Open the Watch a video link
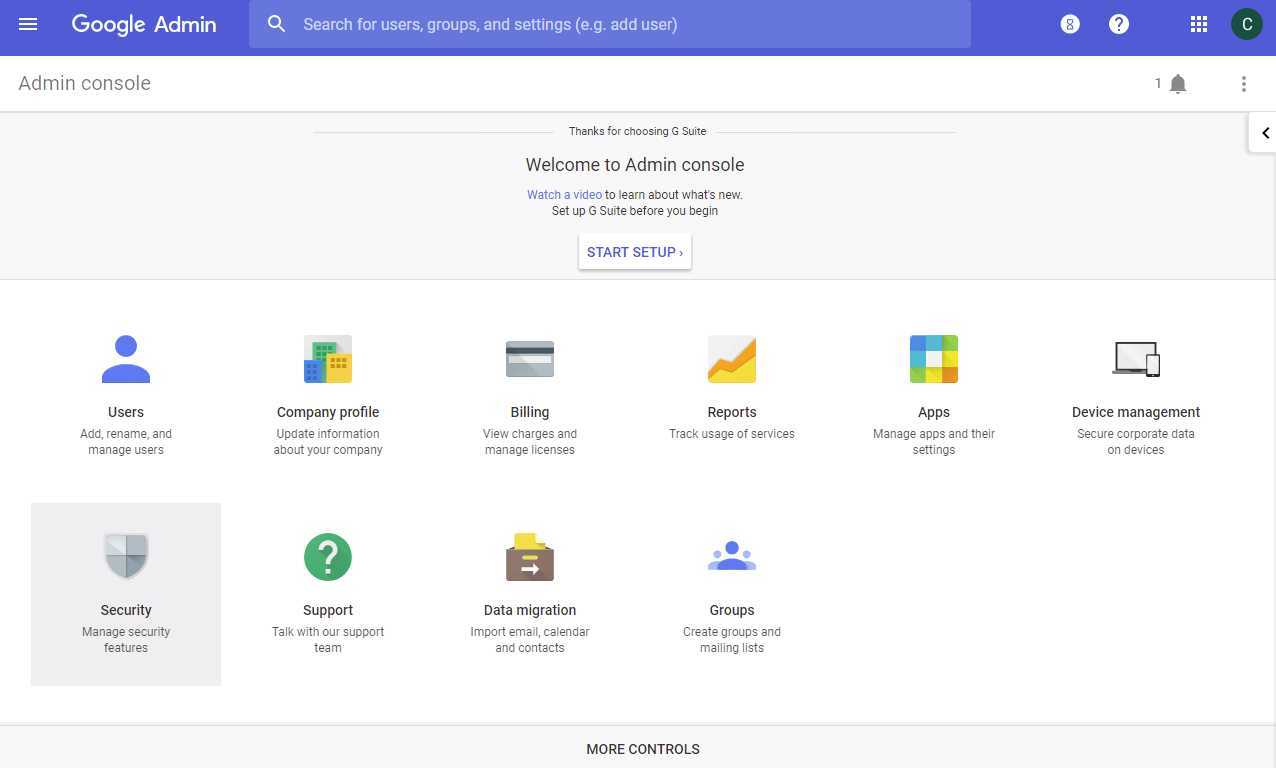 click(564, 194)
